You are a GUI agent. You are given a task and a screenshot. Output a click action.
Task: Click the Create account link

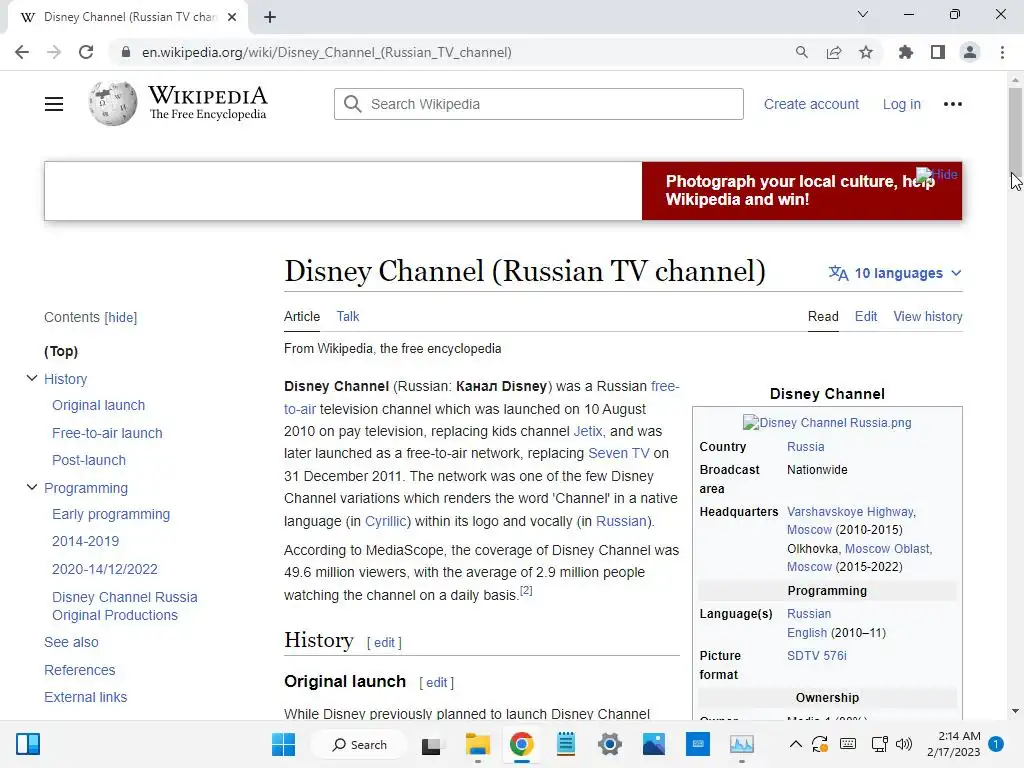[811, 104]
